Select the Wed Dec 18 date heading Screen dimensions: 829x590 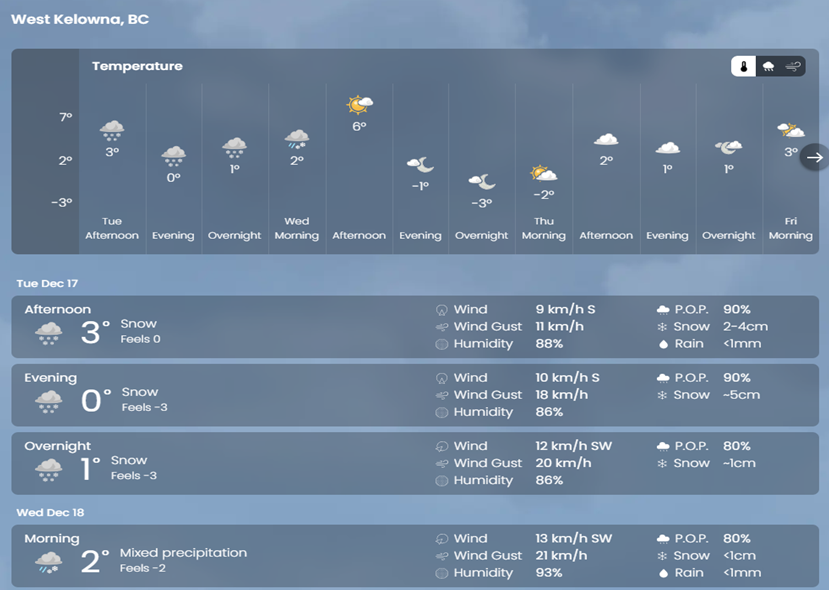coord(50,512)
